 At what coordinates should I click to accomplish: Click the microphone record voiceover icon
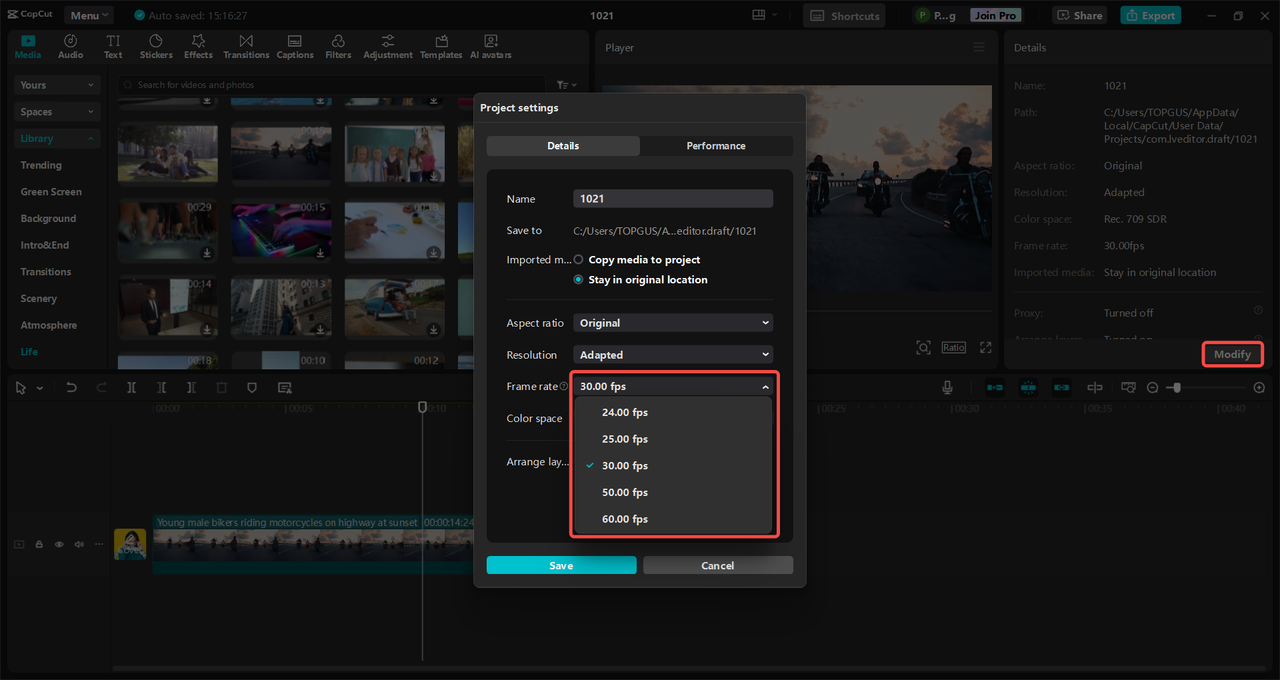[x=947, y=388]
